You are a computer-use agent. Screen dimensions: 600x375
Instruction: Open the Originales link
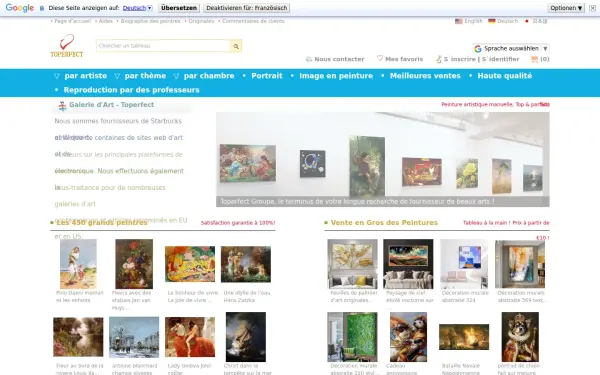click(x=201, y=21)
